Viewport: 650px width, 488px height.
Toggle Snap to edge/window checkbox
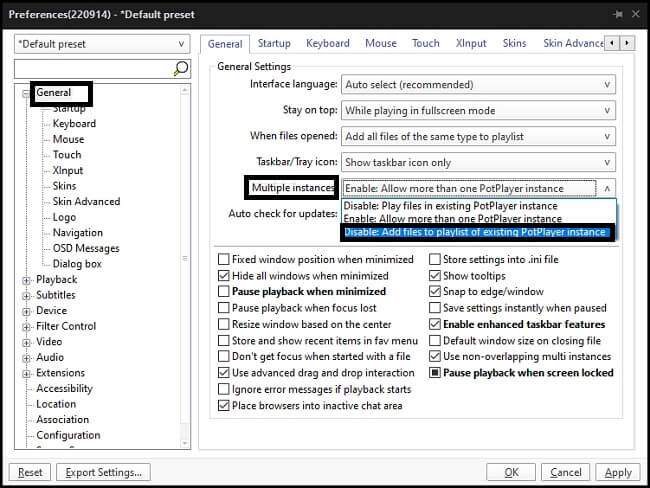(434, 291)
